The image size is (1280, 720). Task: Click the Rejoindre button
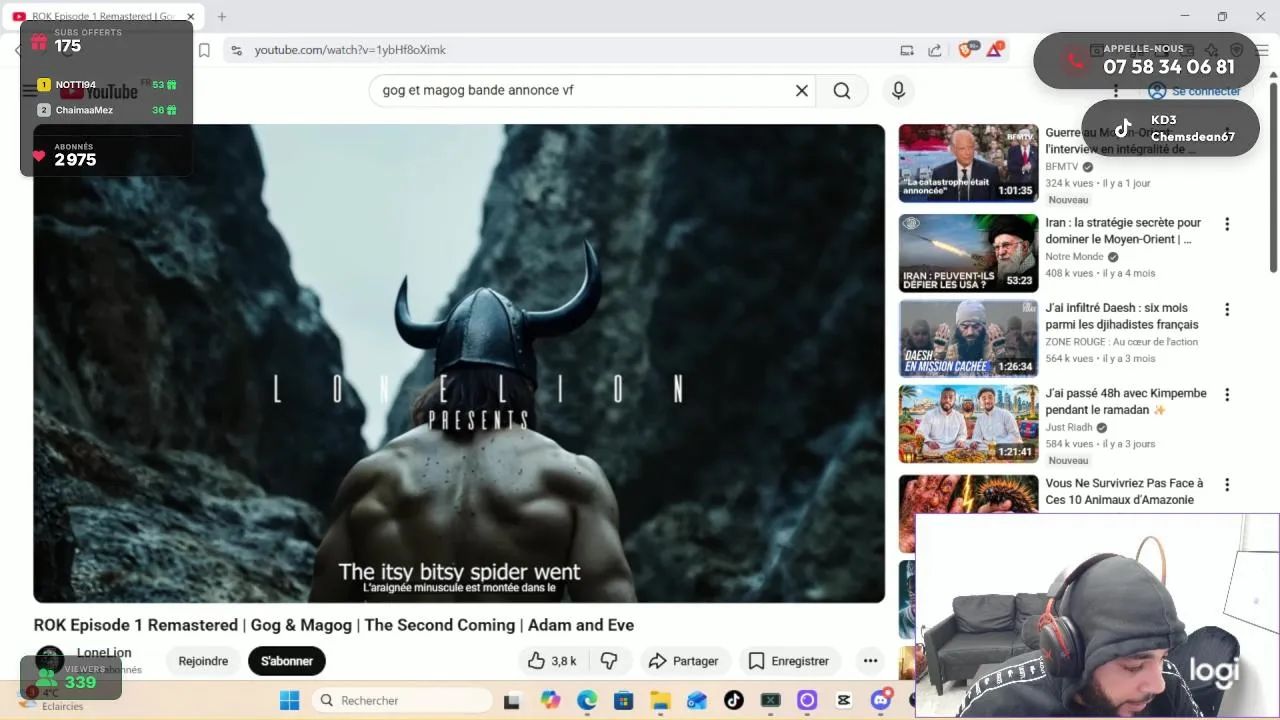203,661
